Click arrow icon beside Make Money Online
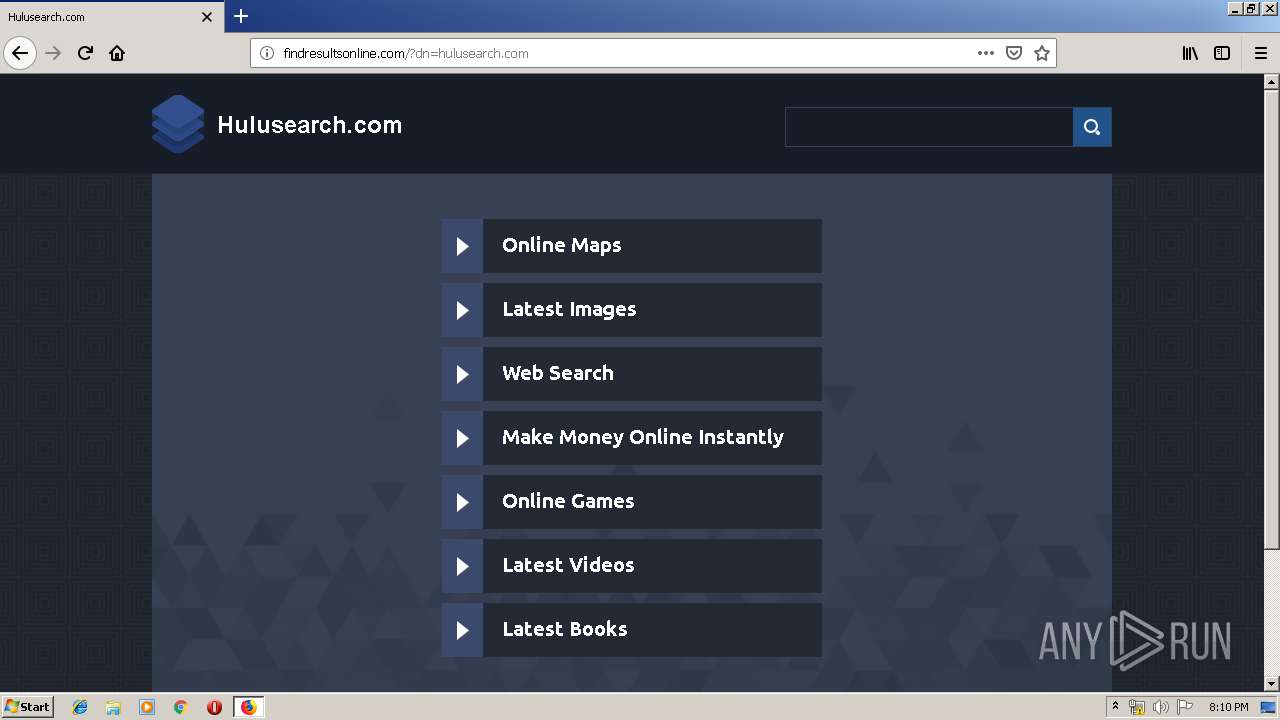Image resolution: width=1280 pixels, height=720 pixels. pos(462,438)
